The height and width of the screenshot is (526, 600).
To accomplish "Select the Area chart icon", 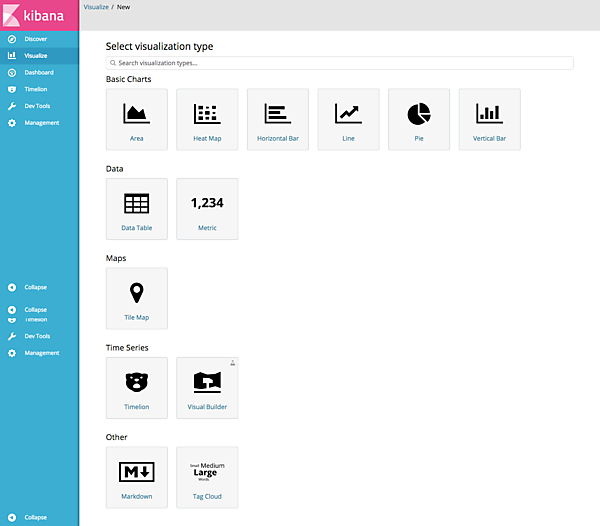I will [137, 113].
